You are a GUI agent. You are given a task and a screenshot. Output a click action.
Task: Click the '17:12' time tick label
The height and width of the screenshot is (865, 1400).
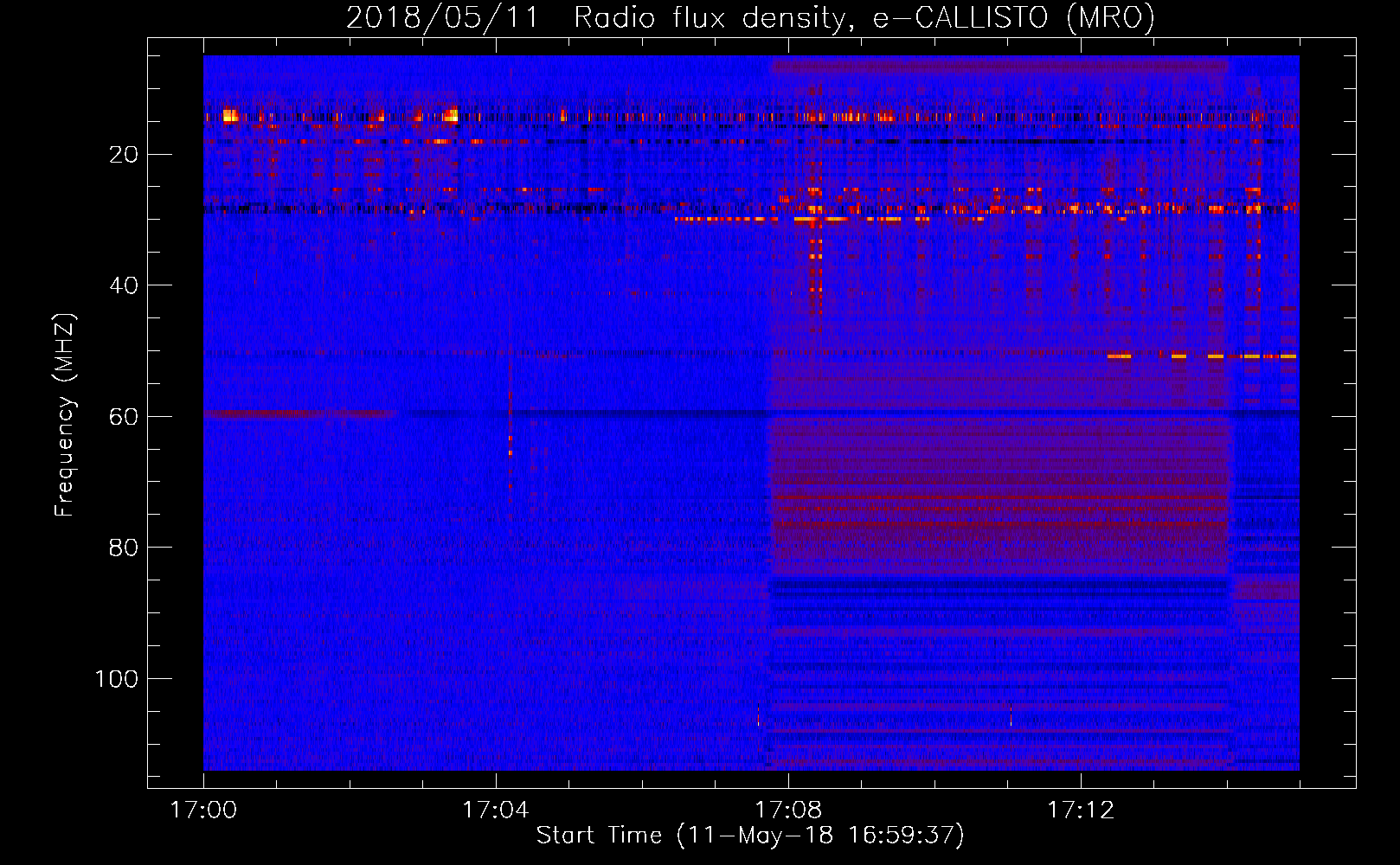tap(1081, 811)
